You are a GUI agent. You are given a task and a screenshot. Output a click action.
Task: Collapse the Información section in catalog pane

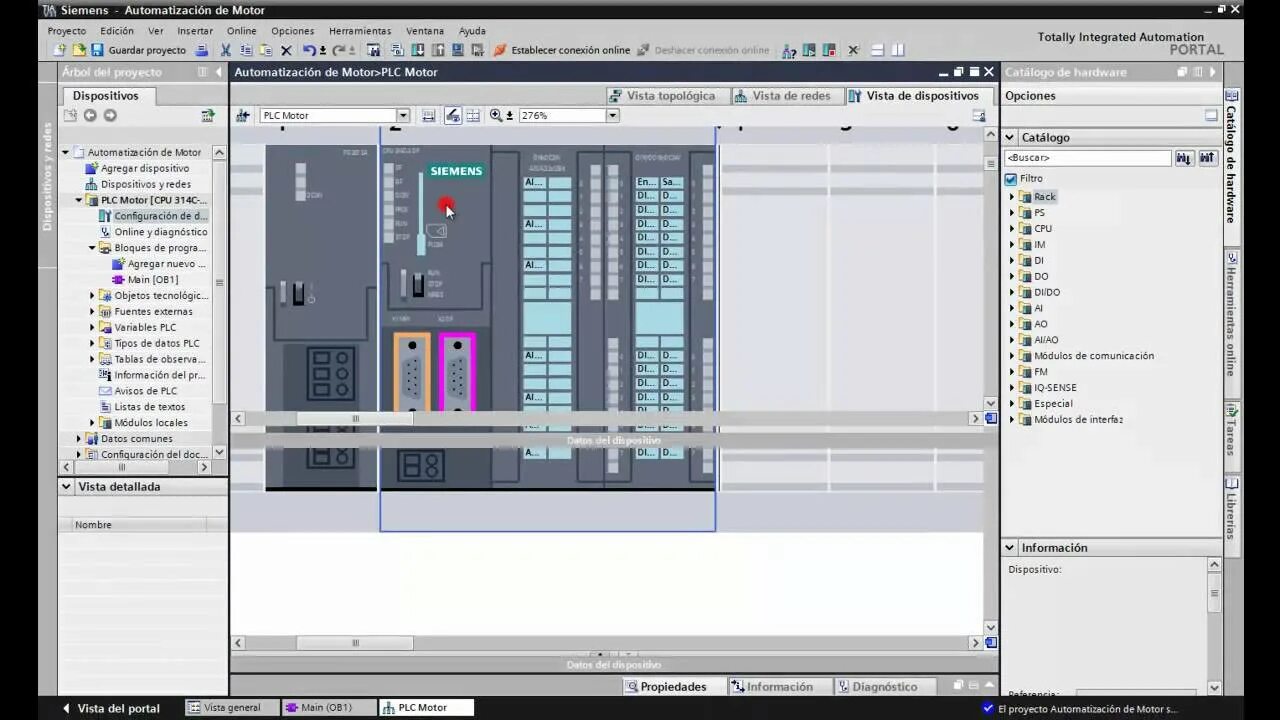[1010, 548]
